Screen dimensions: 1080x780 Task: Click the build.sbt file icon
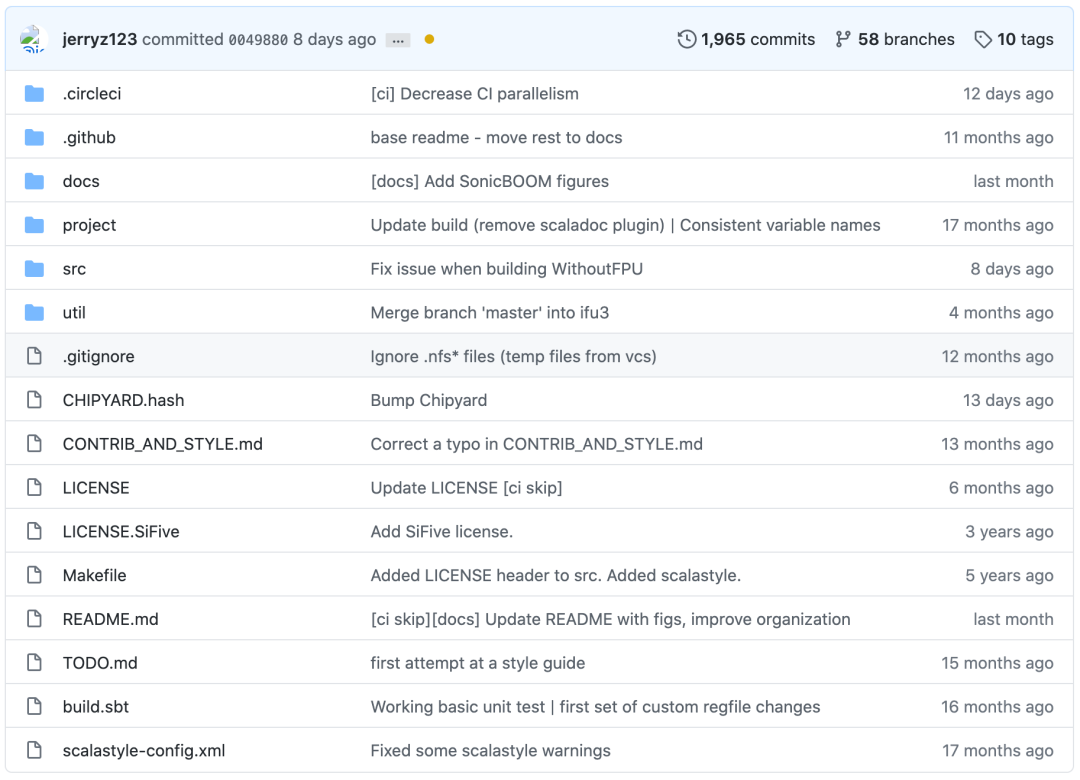point(34,706)
